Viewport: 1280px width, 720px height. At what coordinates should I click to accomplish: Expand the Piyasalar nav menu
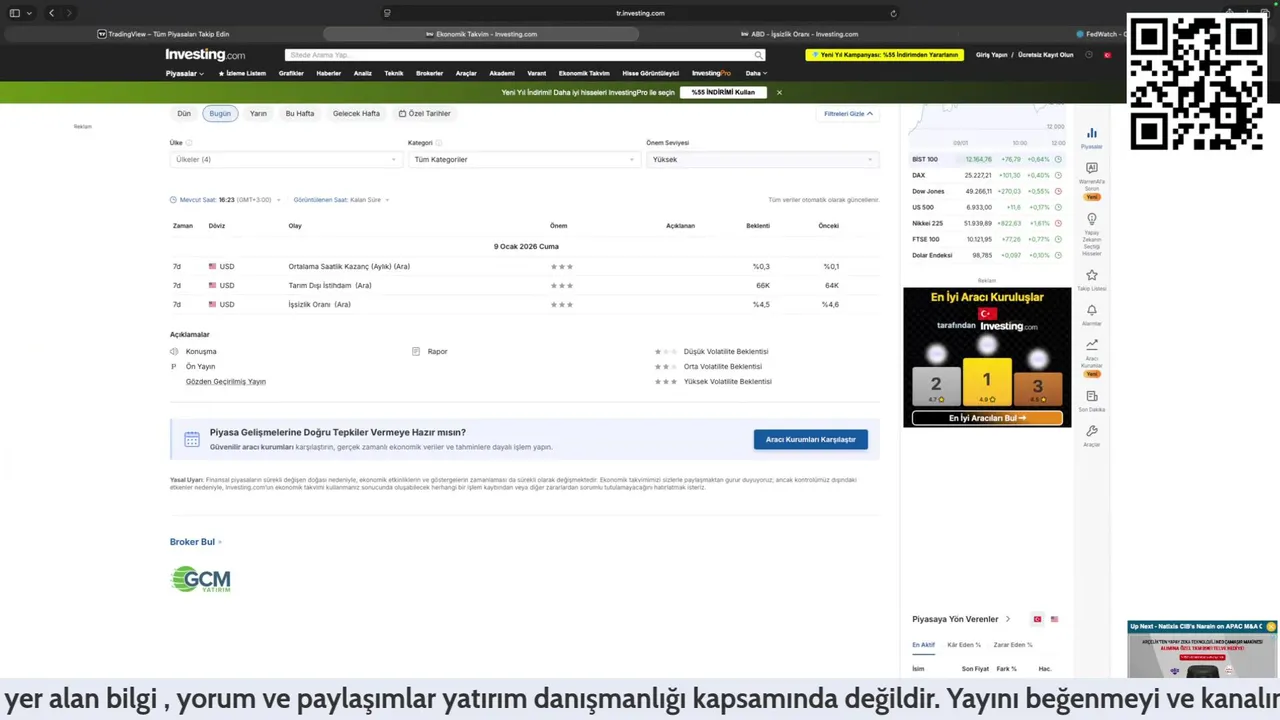184,73
